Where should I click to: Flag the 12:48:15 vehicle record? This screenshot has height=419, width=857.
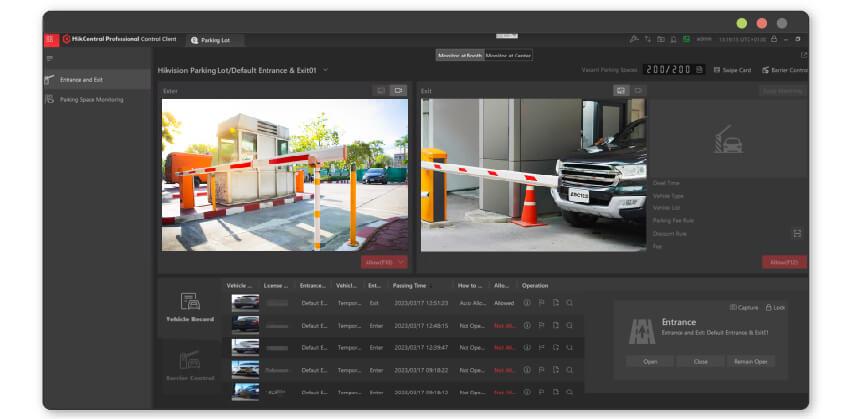click(541, 326)
